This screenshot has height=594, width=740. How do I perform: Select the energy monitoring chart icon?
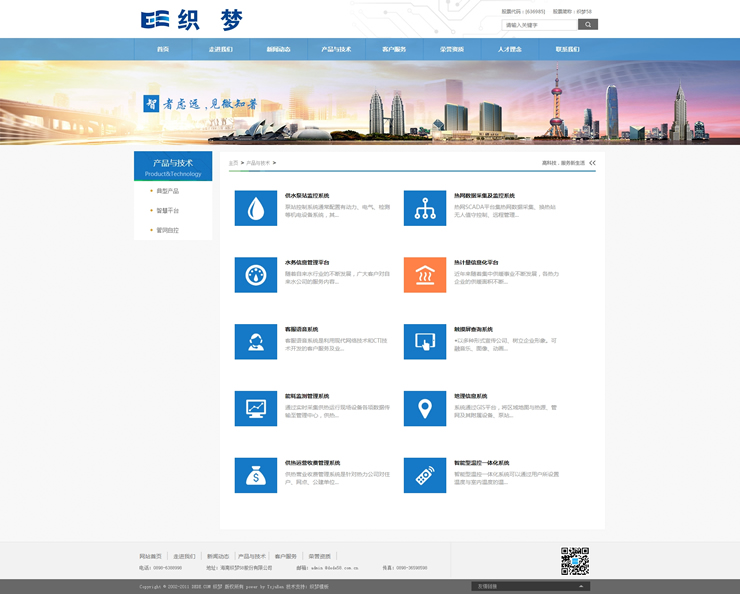(256, 408)
